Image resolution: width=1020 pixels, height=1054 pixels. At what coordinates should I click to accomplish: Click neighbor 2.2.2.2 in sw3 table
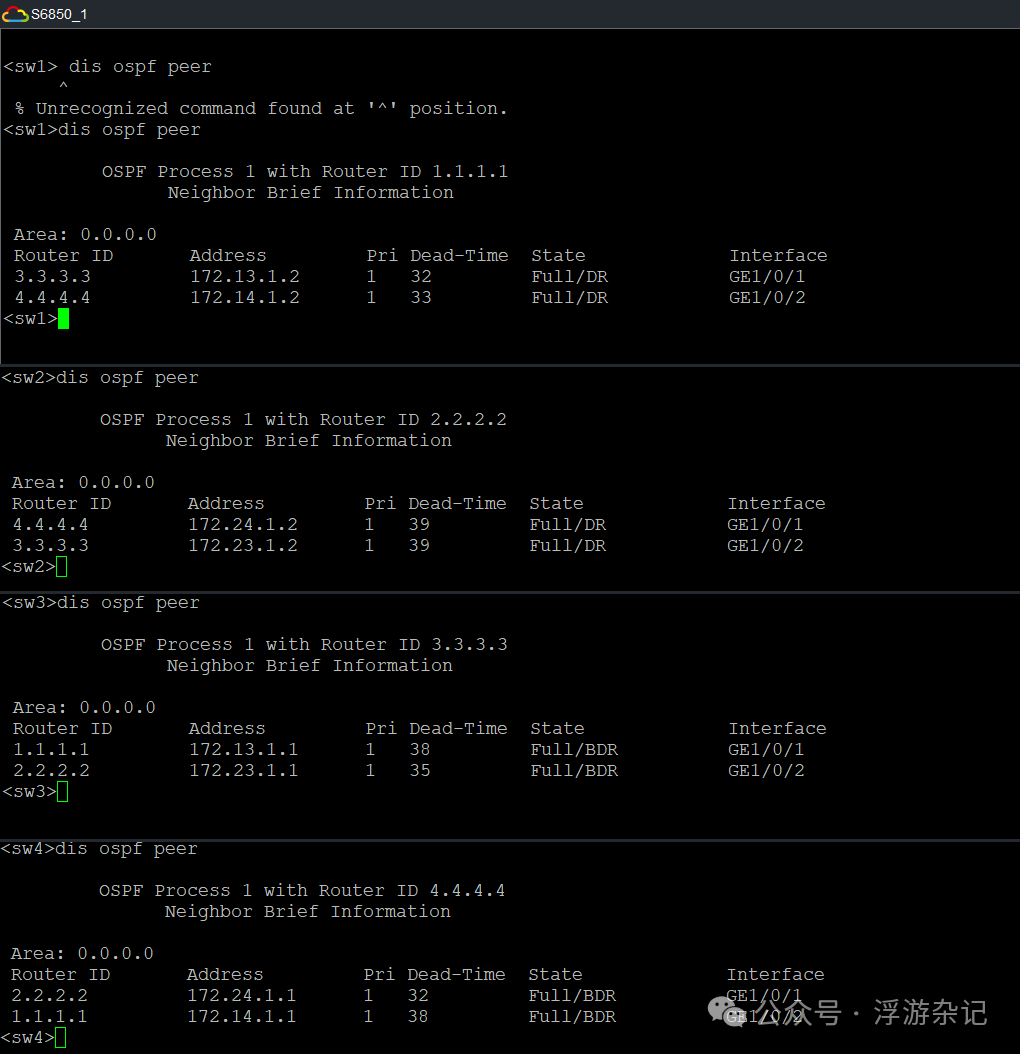point(51,770)
